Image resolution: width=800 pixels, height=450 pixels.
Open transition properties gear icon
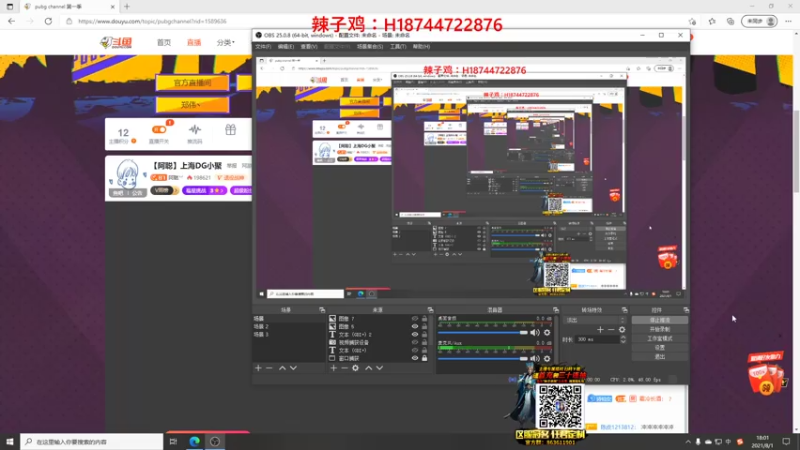(x=622, y=330)
